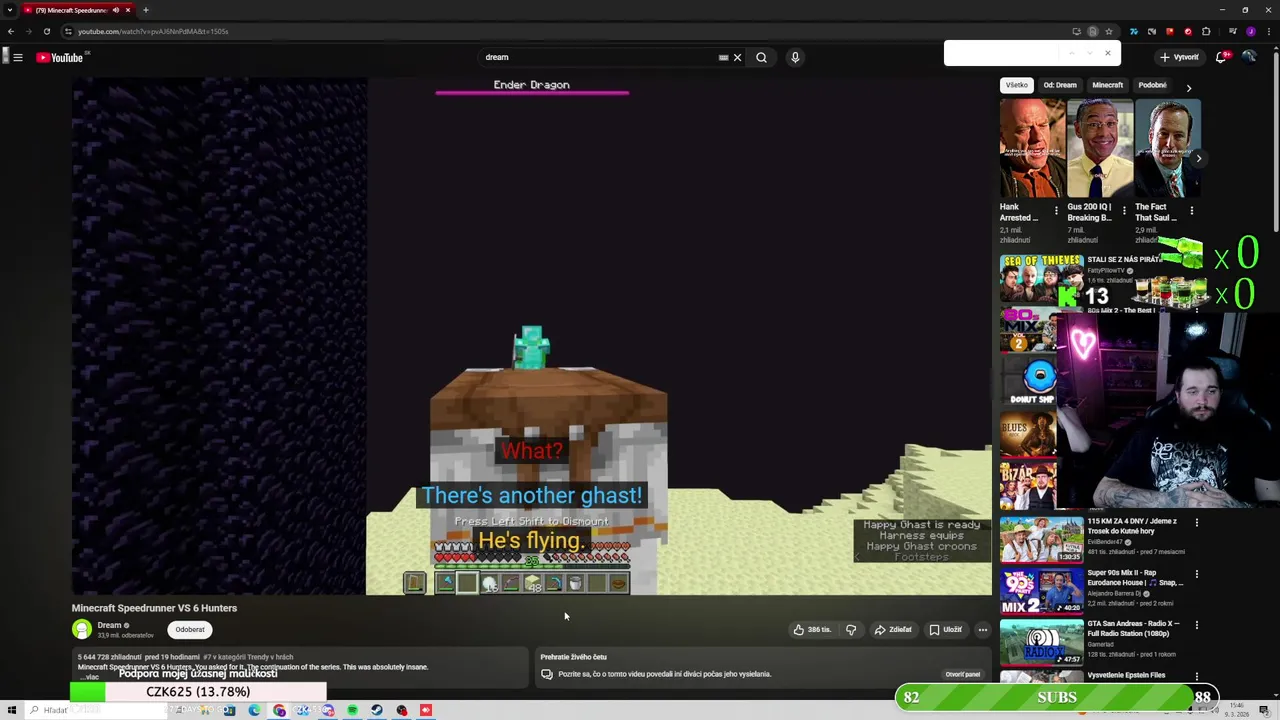The width and height of the screenshot is (1280, 720).
Task: Open Sea of Thieves video thumbnail
Action: [1041, 278]
